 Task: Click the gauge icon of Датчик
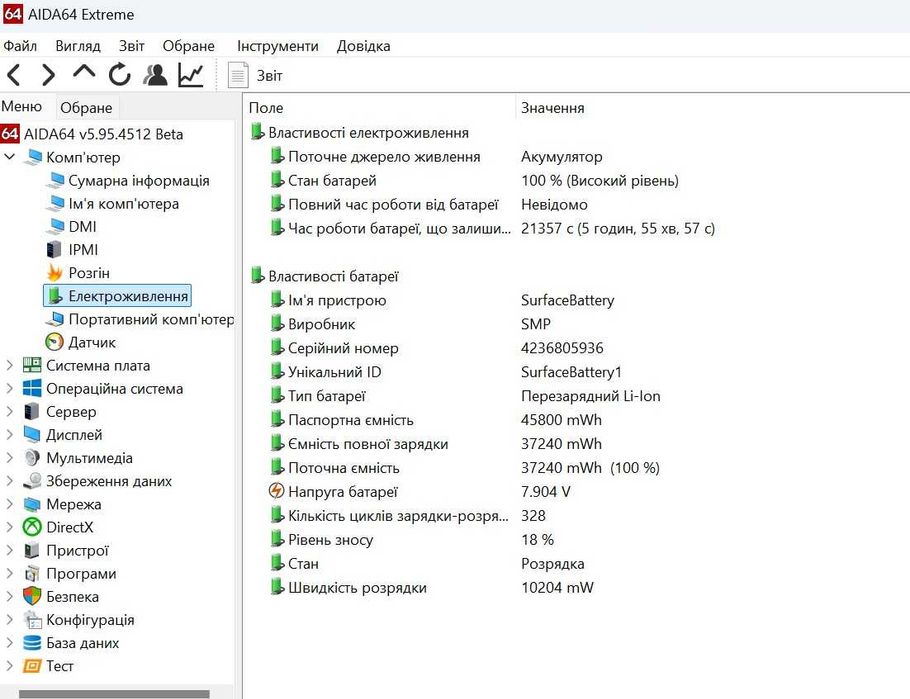[x=55, y=342]
